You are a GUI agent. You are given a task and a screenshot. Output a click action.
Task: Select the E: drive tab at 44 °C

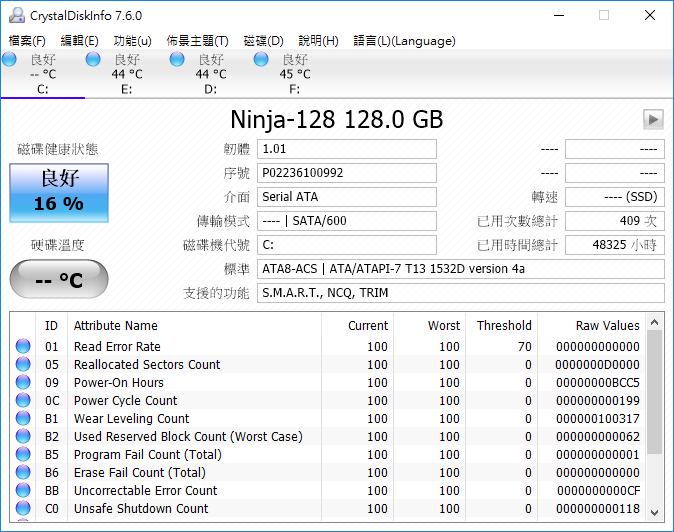click(x=127, y=74)
